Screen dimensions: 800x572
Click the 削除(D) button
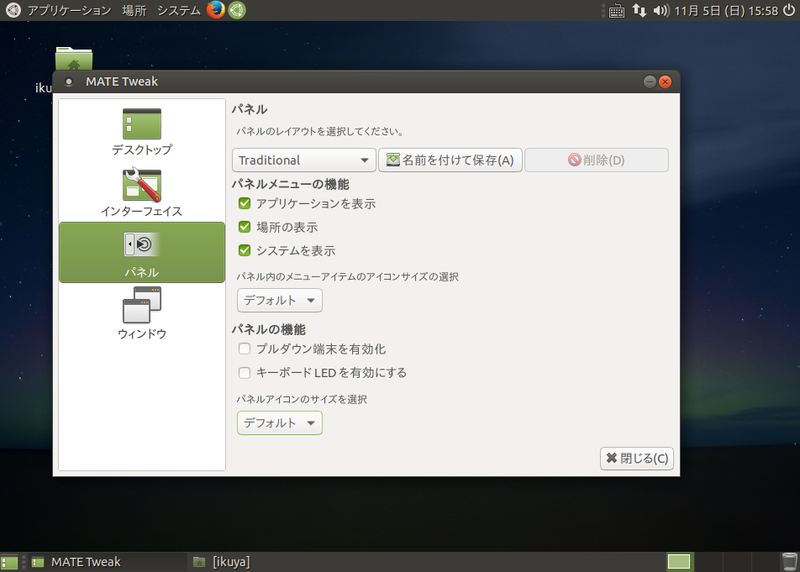point(596,160)
